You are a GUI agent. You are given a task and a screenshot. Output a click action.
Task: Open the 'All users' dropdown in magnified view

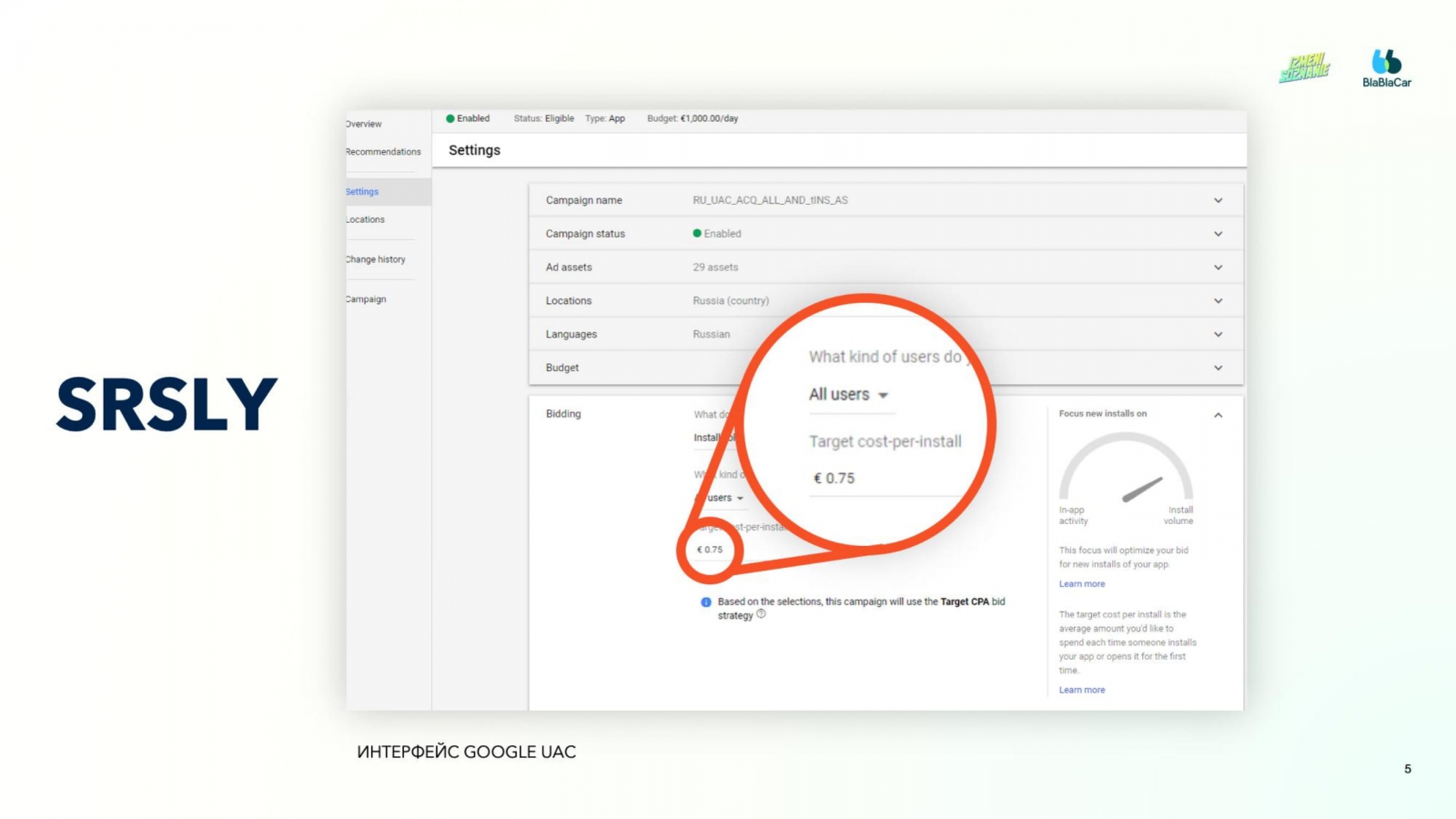click(848, 395)
